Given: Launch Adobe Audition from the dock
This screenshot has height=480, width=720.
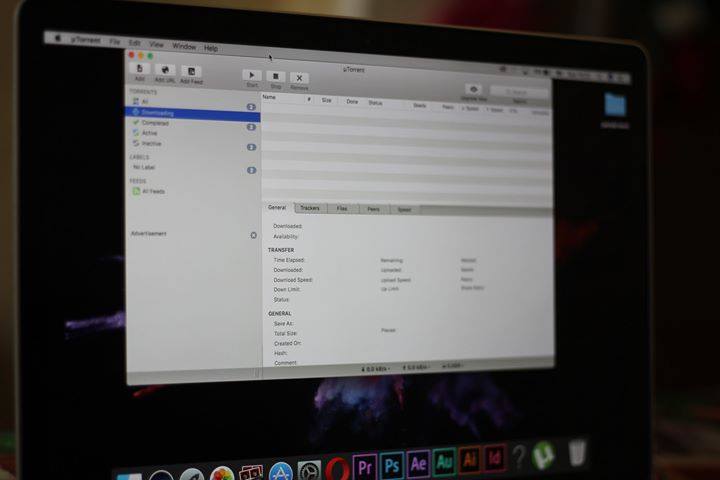Looking at the screenshot, I should coord(444,461).
